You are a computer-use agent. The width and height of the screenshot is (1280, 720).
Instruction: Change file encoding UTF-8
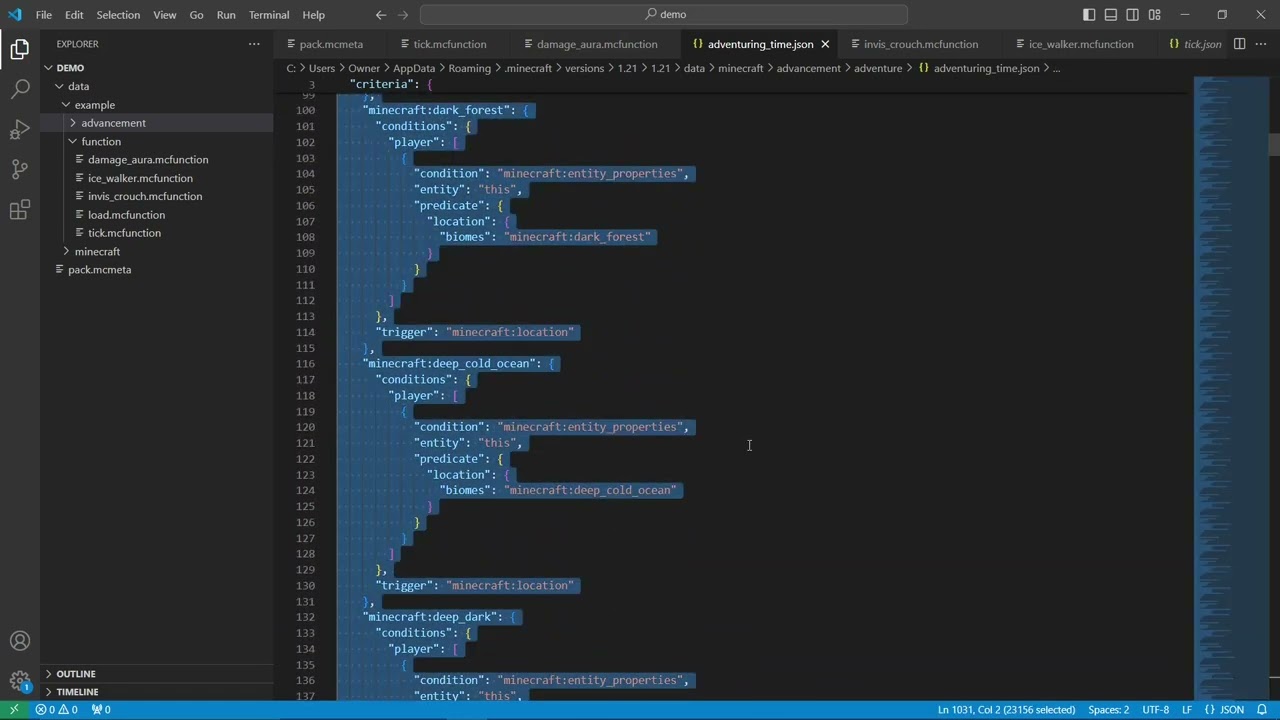coord(1155,709)
